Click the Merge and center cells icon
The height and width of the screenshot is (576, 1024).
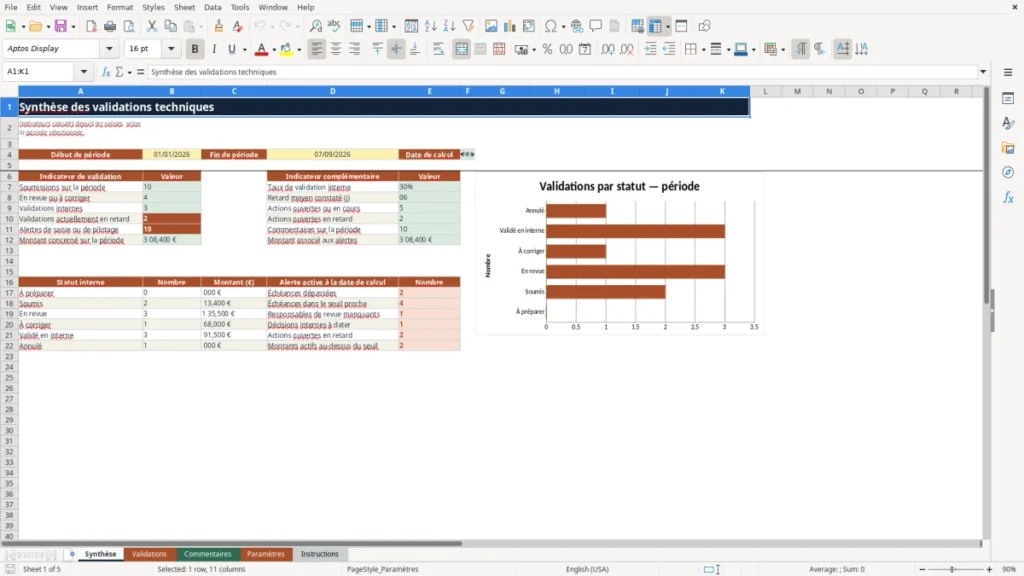pos(461,49)
